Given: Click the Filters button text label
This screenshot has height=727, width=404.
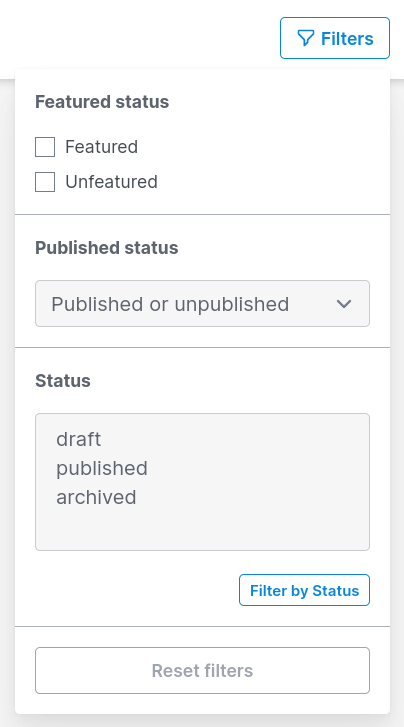Looking at the screenshot, I should [347, 38].
